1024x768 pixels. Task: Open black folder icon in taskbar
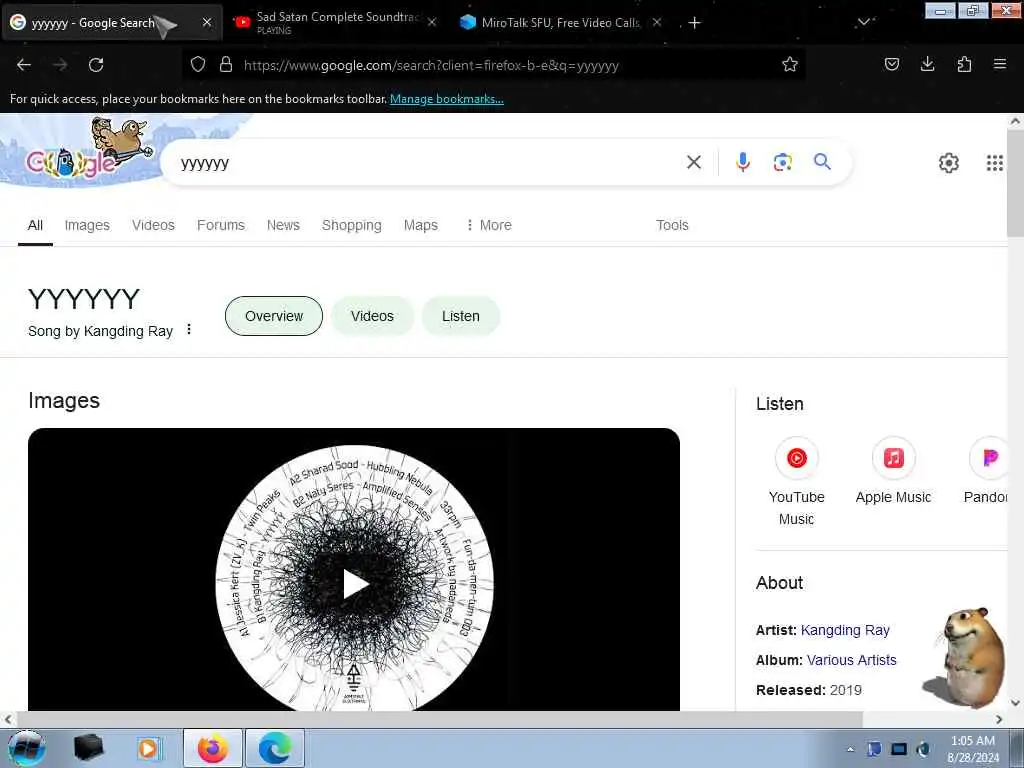[89, 748]
